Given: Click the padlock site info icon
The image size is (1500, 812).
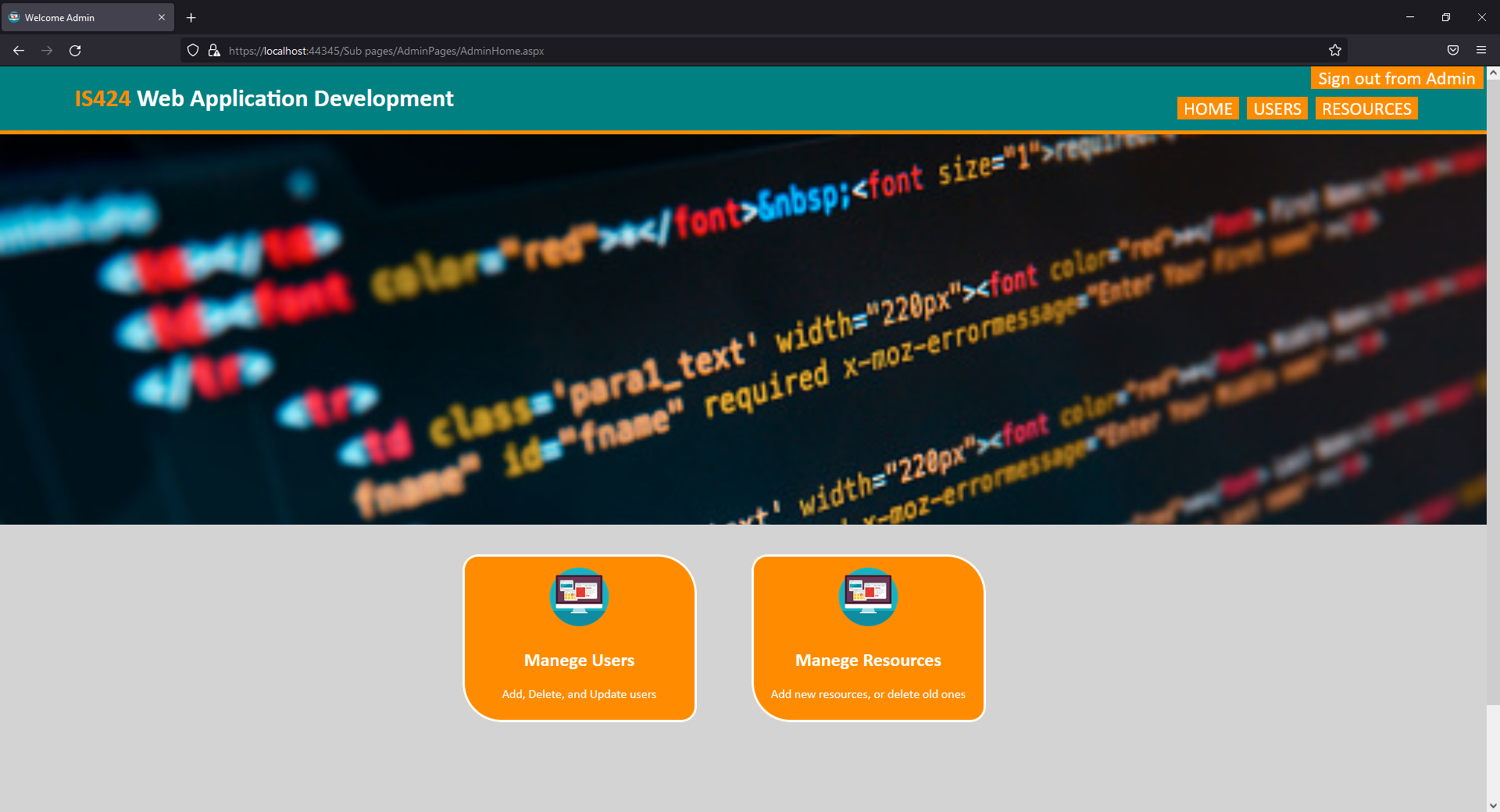Looking at the screenshot, I should [x=214, y=51].
